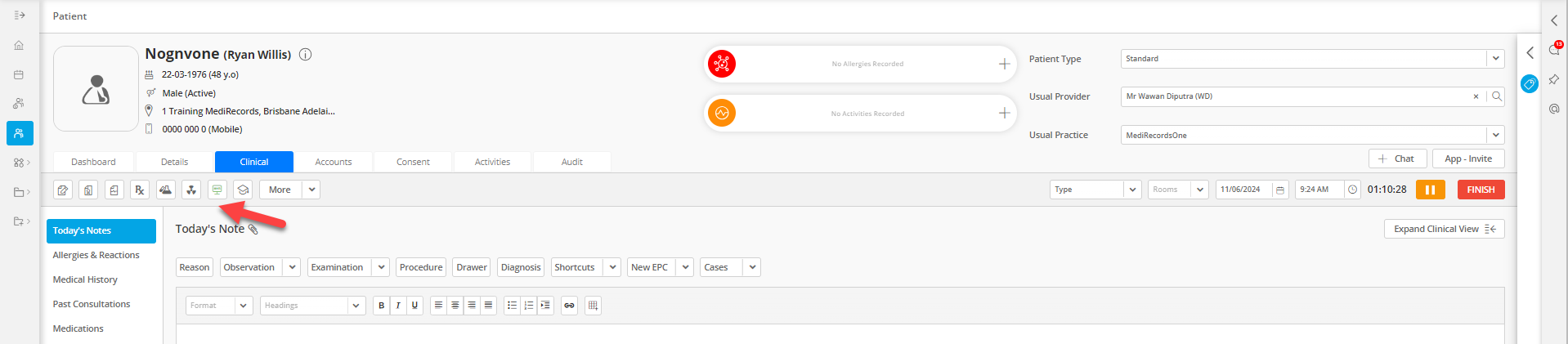The image size is (1568, 344).
Task: Click the attachment paperclip beside Today's Note
Action: click(x=253, y=230)
